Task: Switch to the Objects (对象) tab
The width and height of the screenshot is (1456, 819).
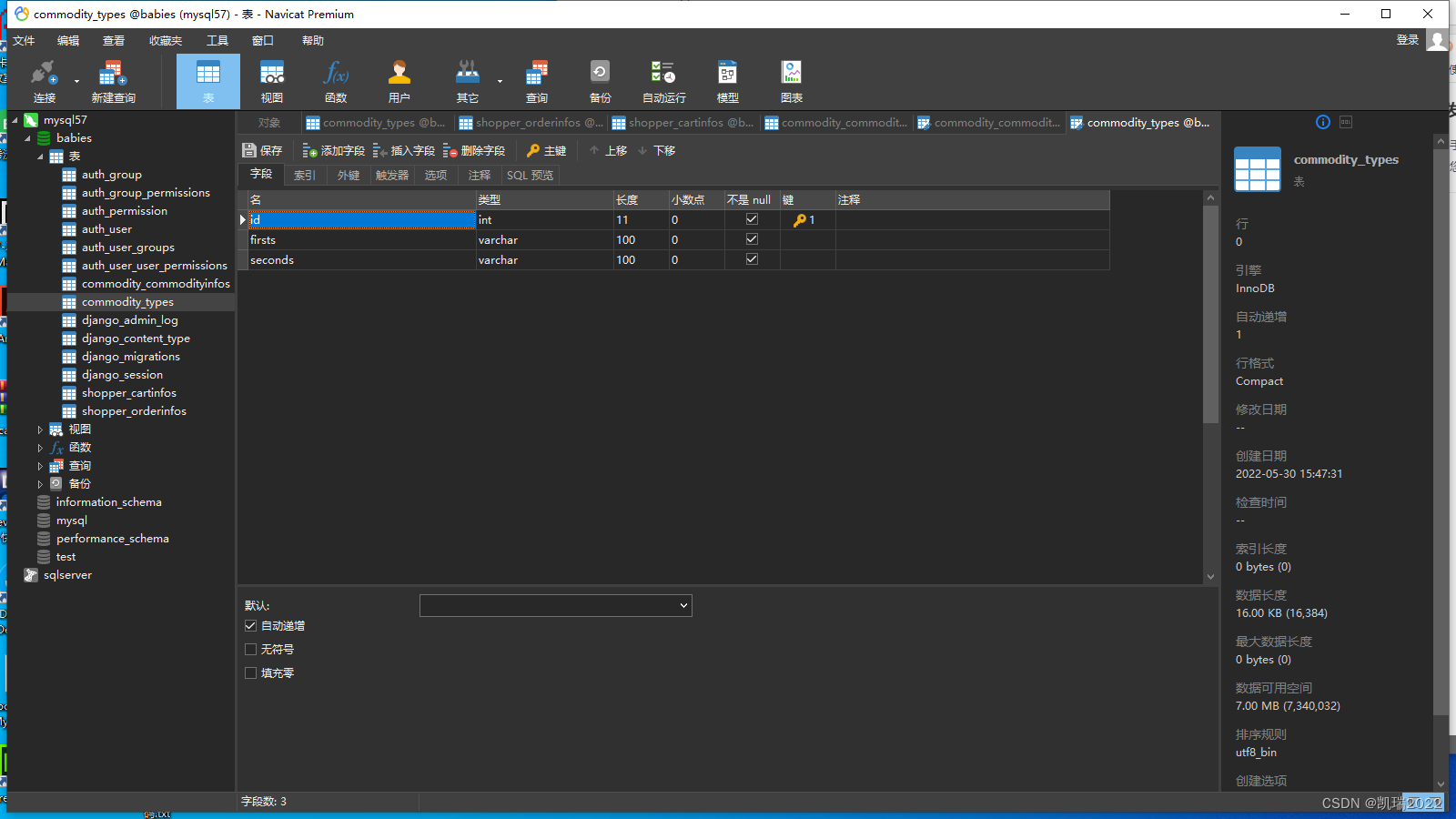Action: 269,123
